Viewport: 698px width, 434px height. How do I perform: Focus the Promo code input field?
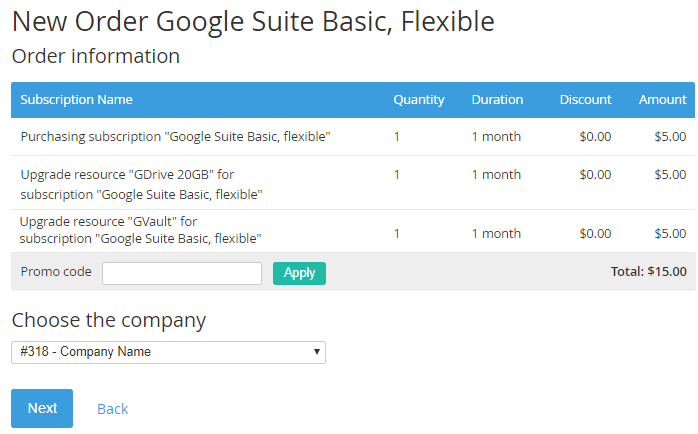point(182,273)
